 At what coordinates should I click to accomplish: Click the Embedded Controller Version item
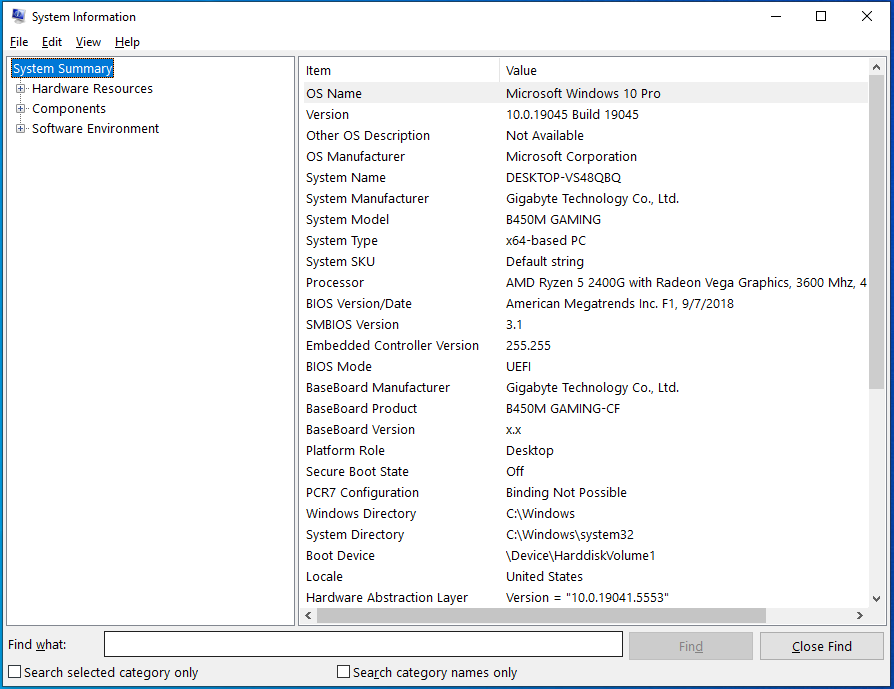(x=392, y=346)
